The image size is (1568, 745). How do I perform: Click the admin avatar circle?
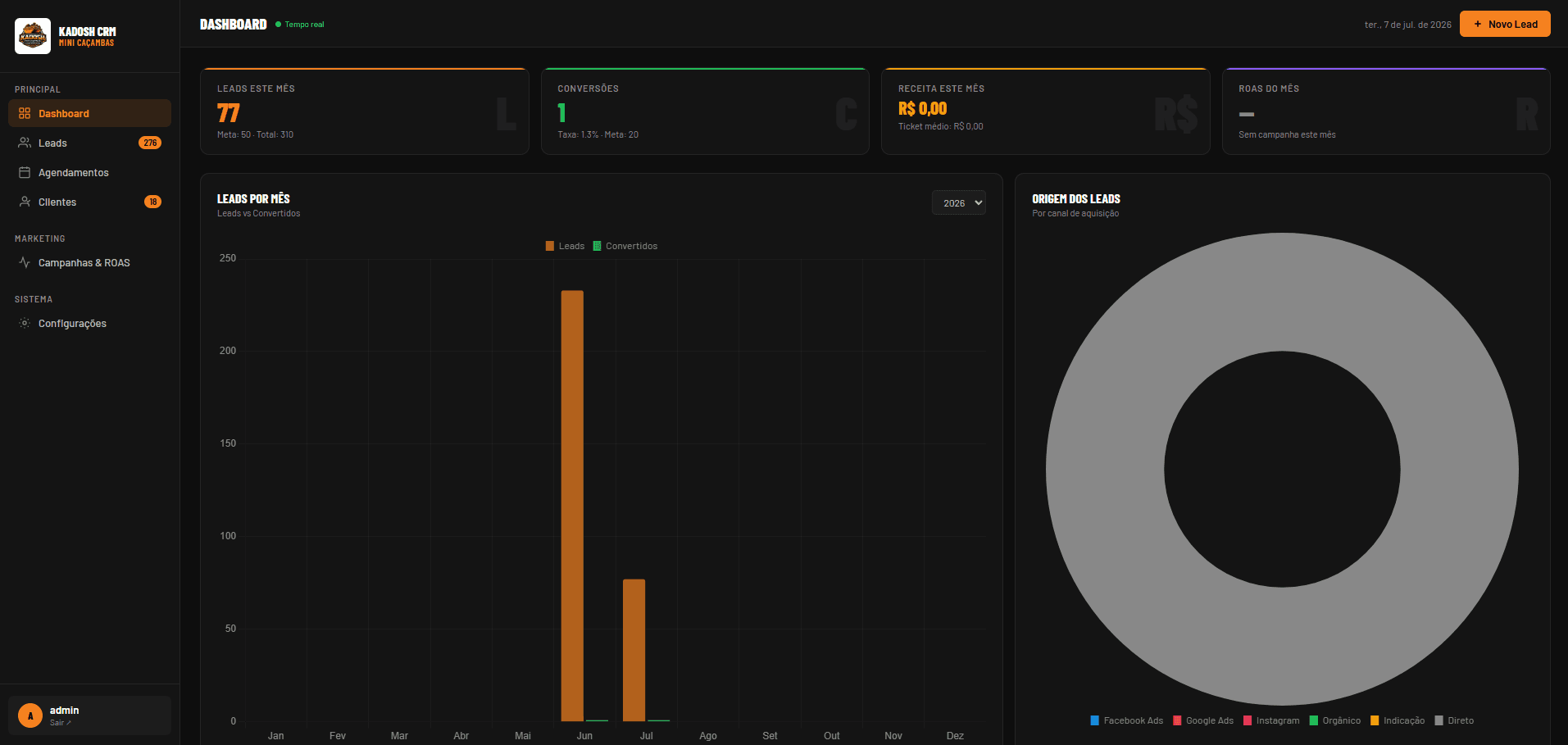(30, 715)
